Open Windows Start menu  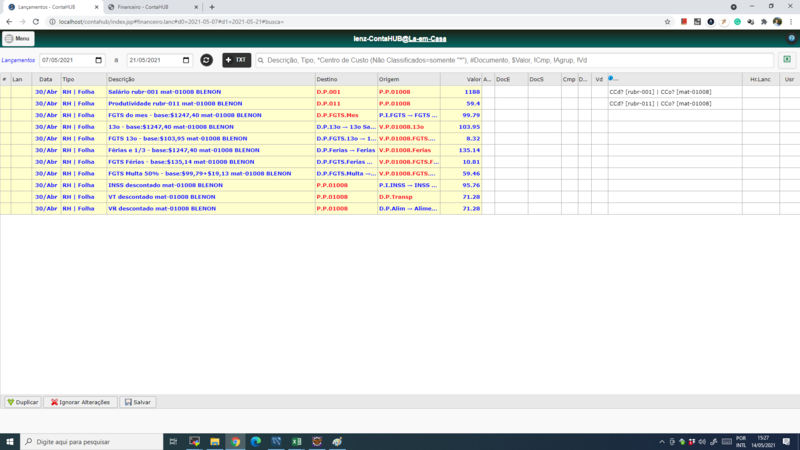pos(10,441)
